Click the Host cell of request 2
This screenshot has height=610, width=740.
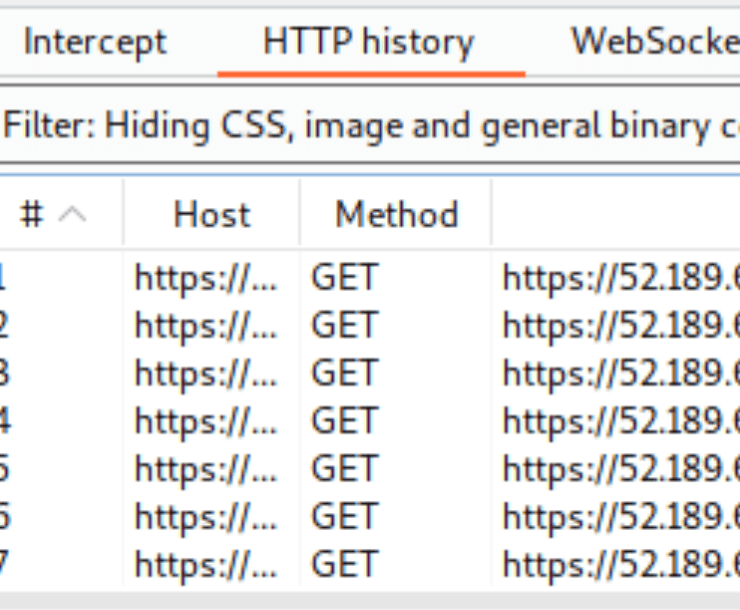tap(205, 325)
